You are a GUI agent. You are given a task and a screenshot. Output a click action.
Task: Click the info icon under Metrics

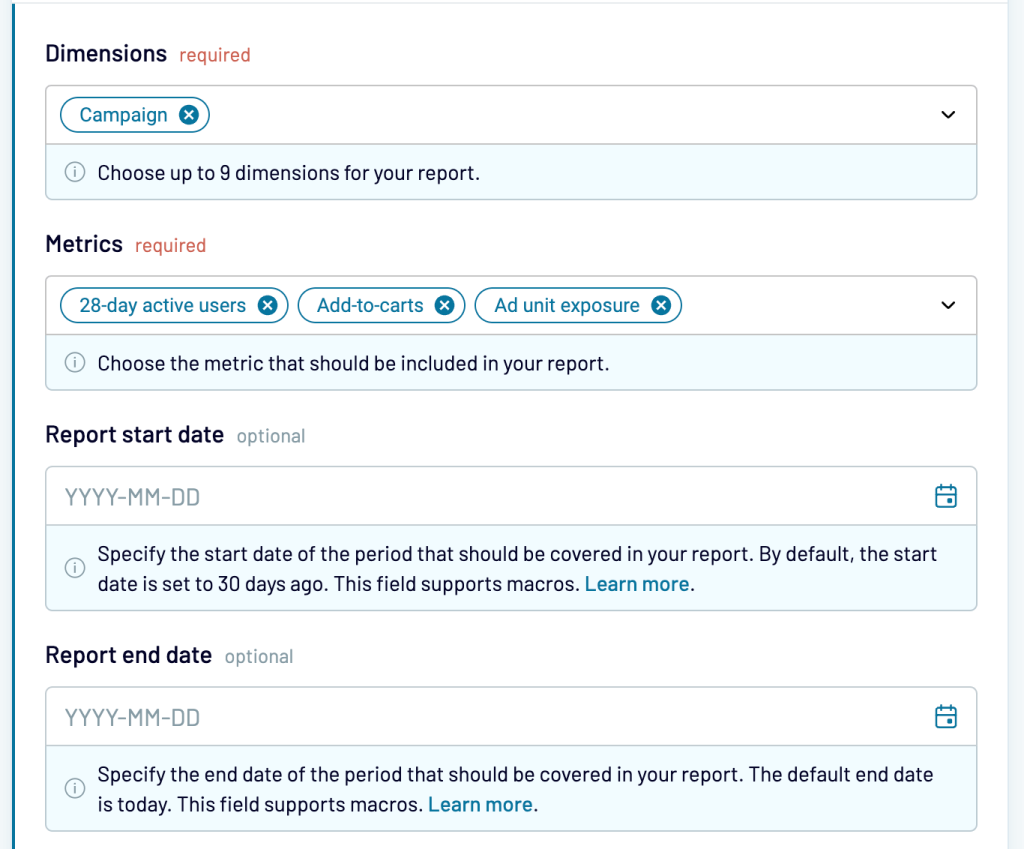75,364
